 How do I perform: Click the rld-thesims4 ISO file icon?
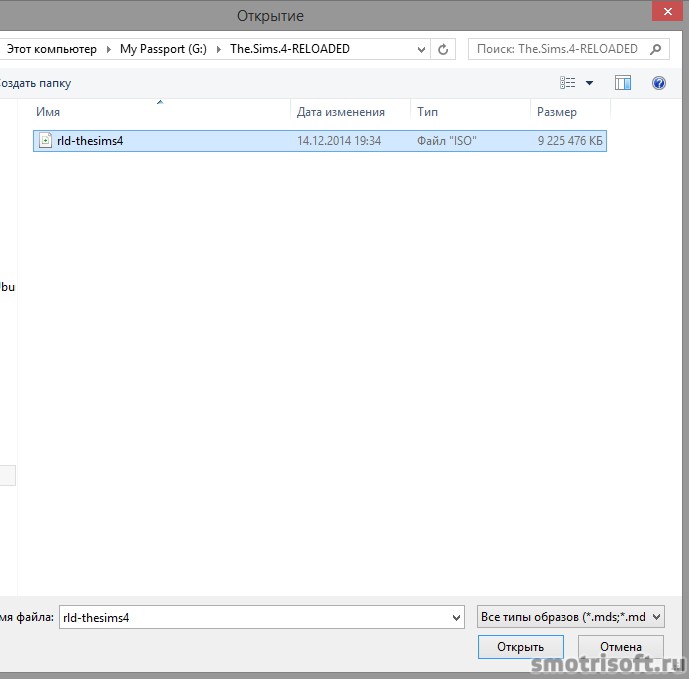click(45, 141)
